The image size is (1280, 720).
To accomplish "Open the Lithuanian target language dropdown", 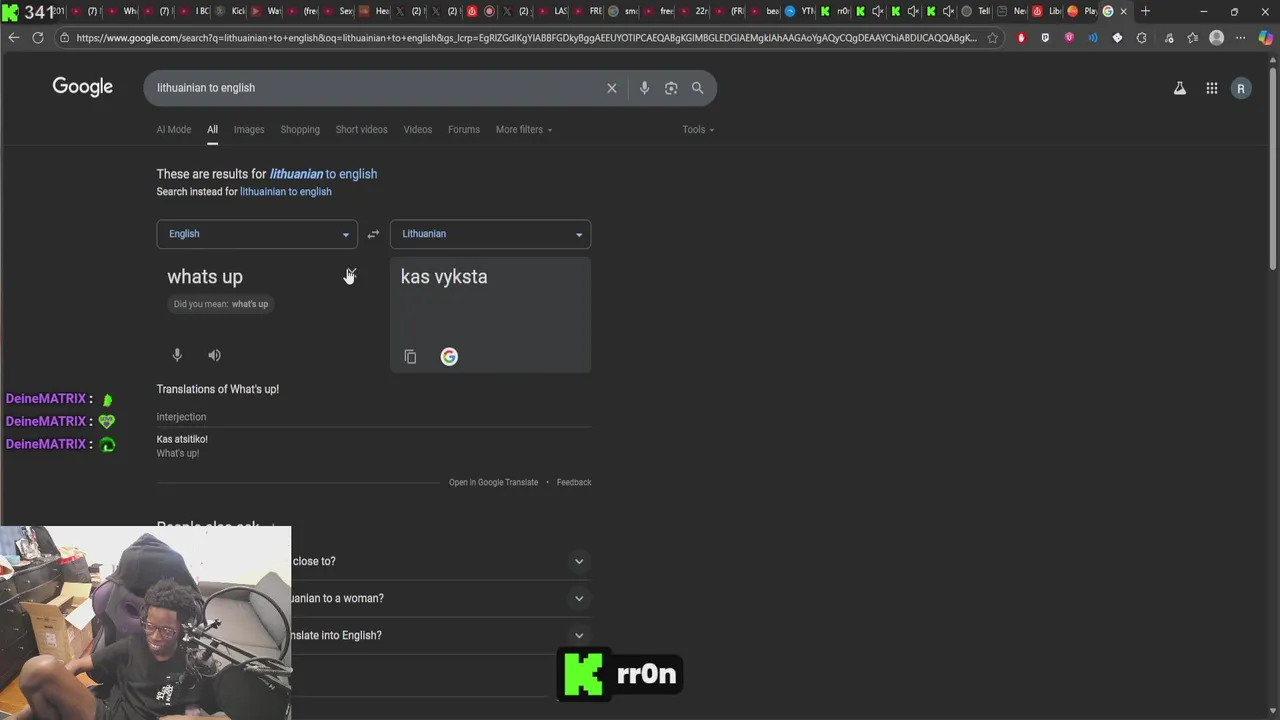I will pyautogui.click(x=490, y=234).
